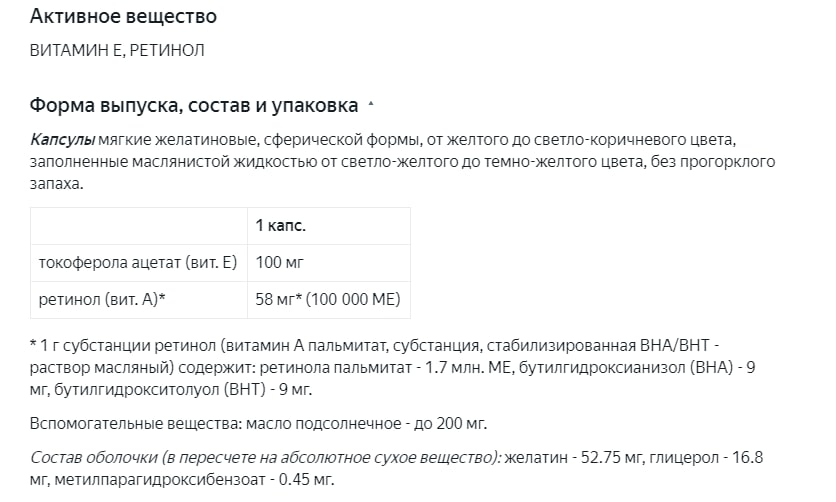Select the "58 мг* (100 000 МЕ)" cell
The height and width of the screenshot is (502, 836).
[328, 299]
